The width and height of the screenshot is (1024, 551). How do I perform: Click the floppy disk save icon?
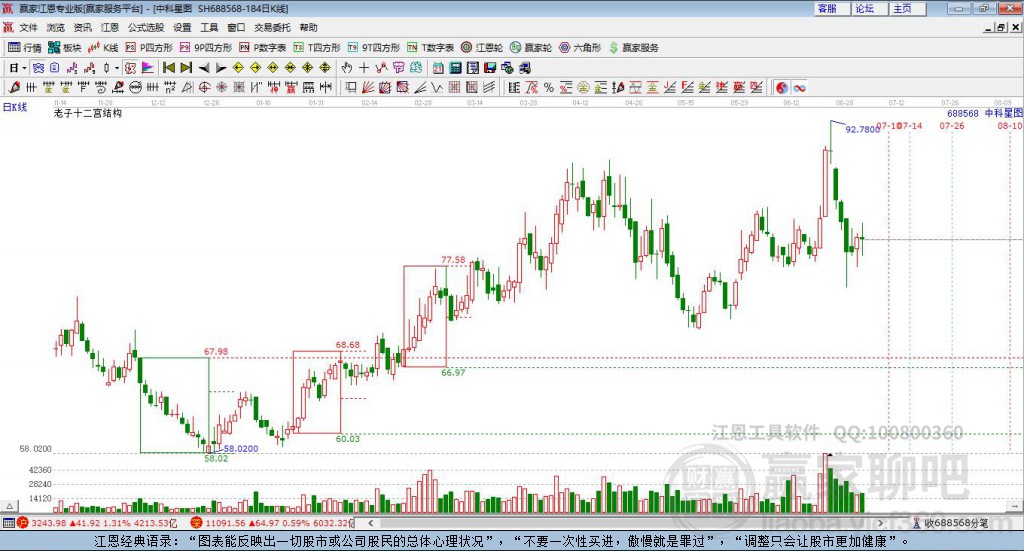[x=490, y=68]
